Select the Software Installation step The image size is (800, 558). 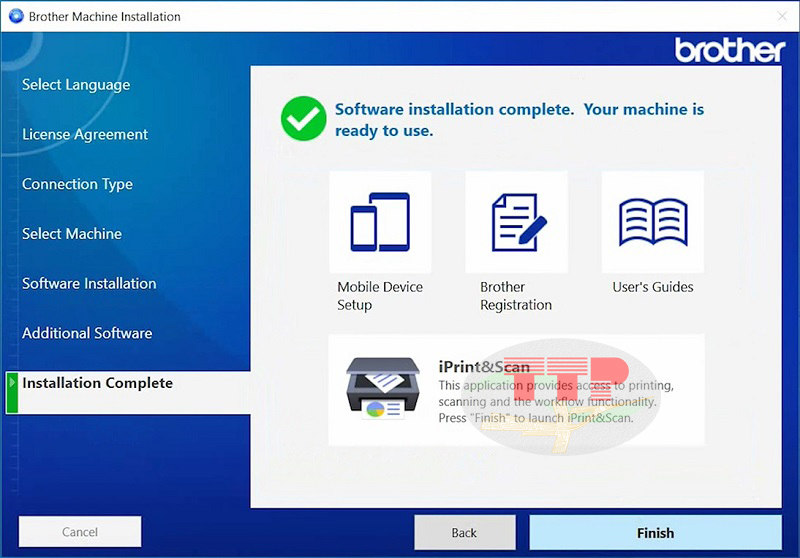tap(89, 283)
